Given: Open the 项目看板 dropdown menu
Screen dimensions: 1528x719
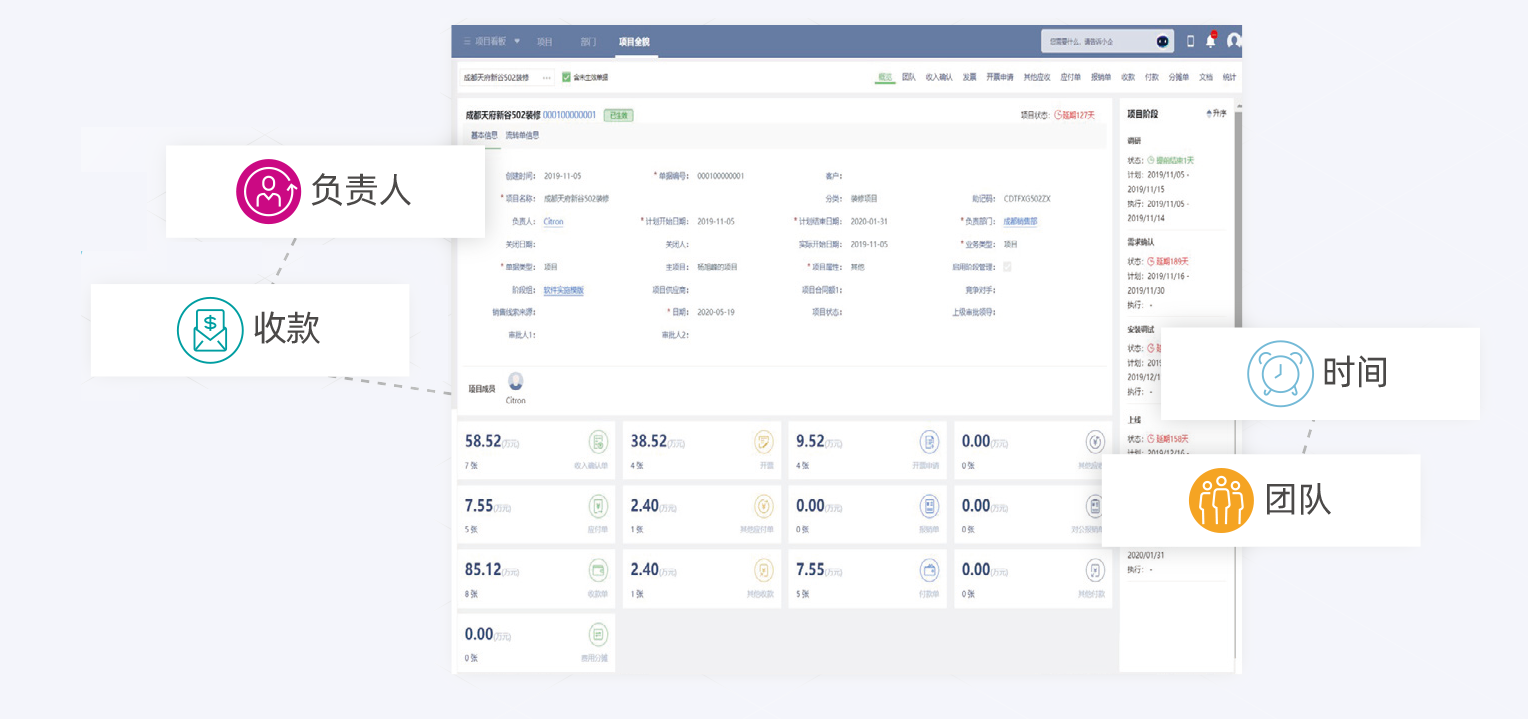Looking at the screenshot, I should click(x=517, y=41).
